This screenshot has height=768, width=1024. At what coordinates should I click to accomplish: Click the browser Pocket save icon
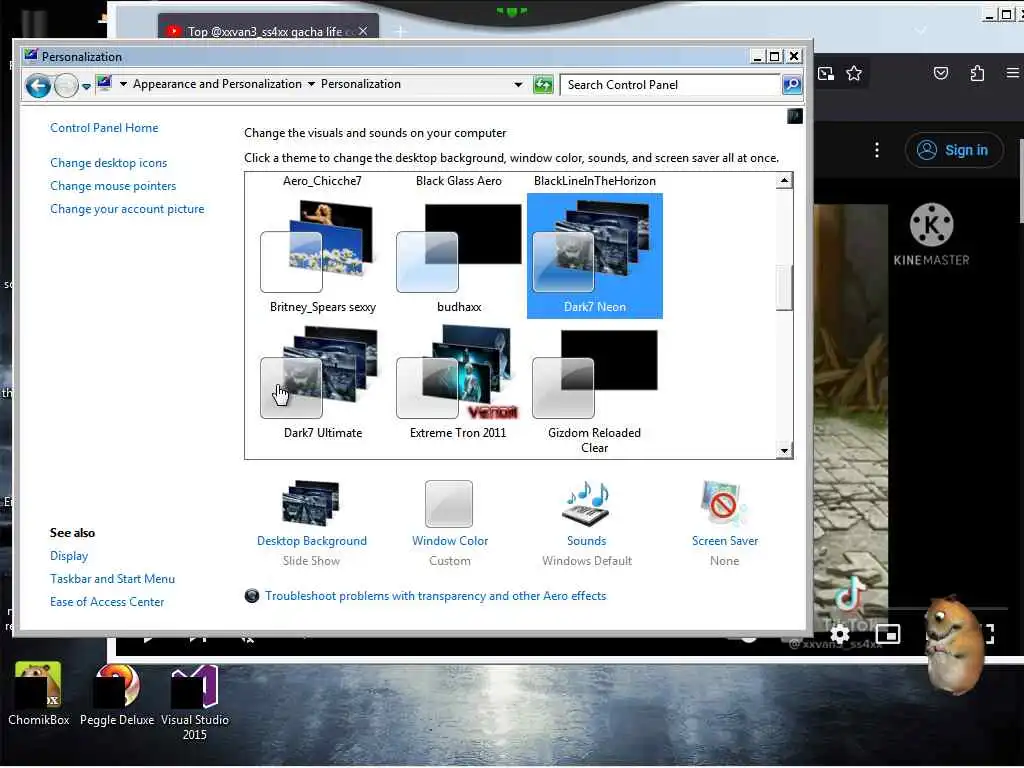(x=940, y=74)
